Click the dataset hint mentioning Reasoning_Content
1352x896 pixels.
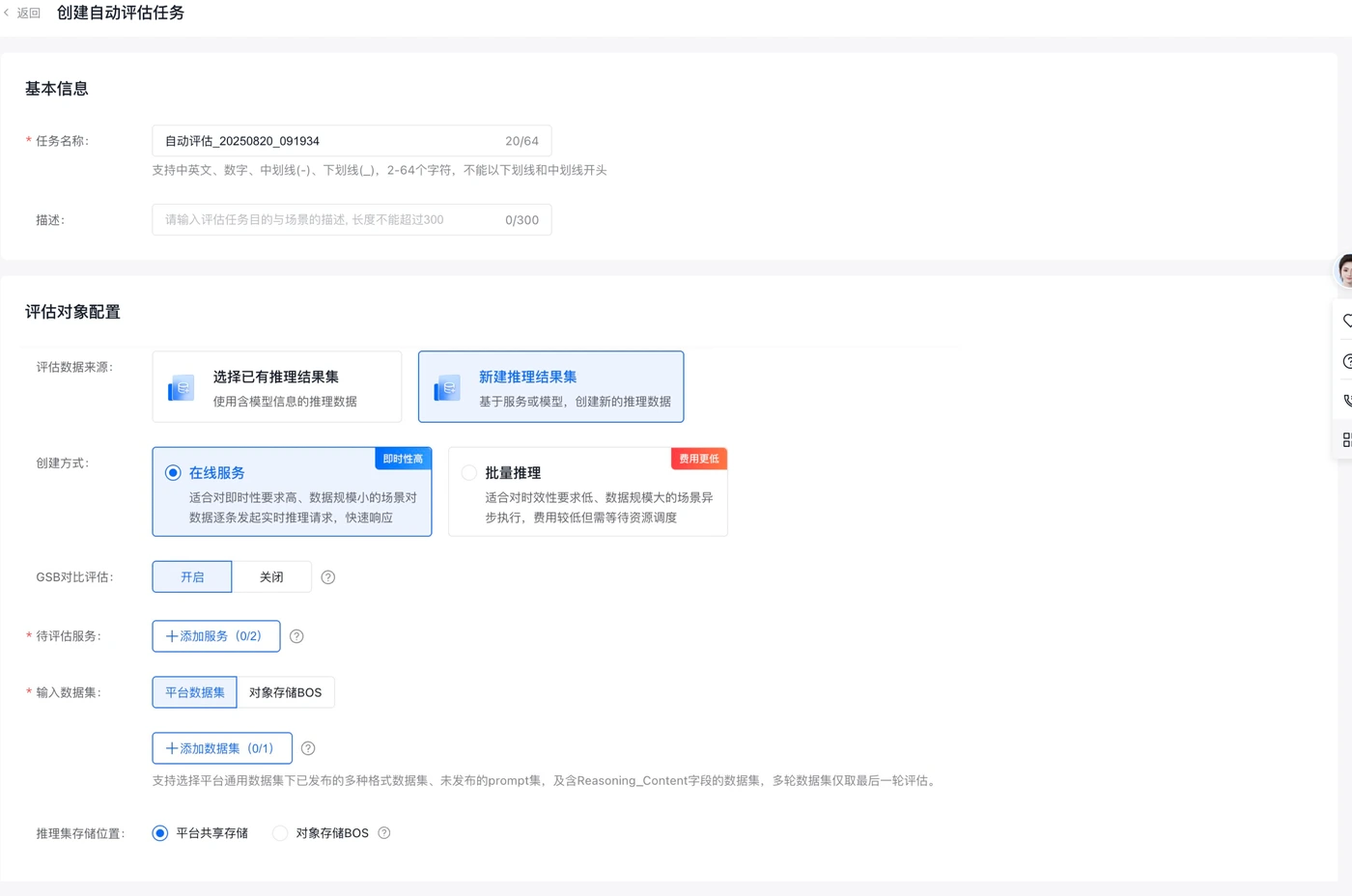tap(546, 780)
